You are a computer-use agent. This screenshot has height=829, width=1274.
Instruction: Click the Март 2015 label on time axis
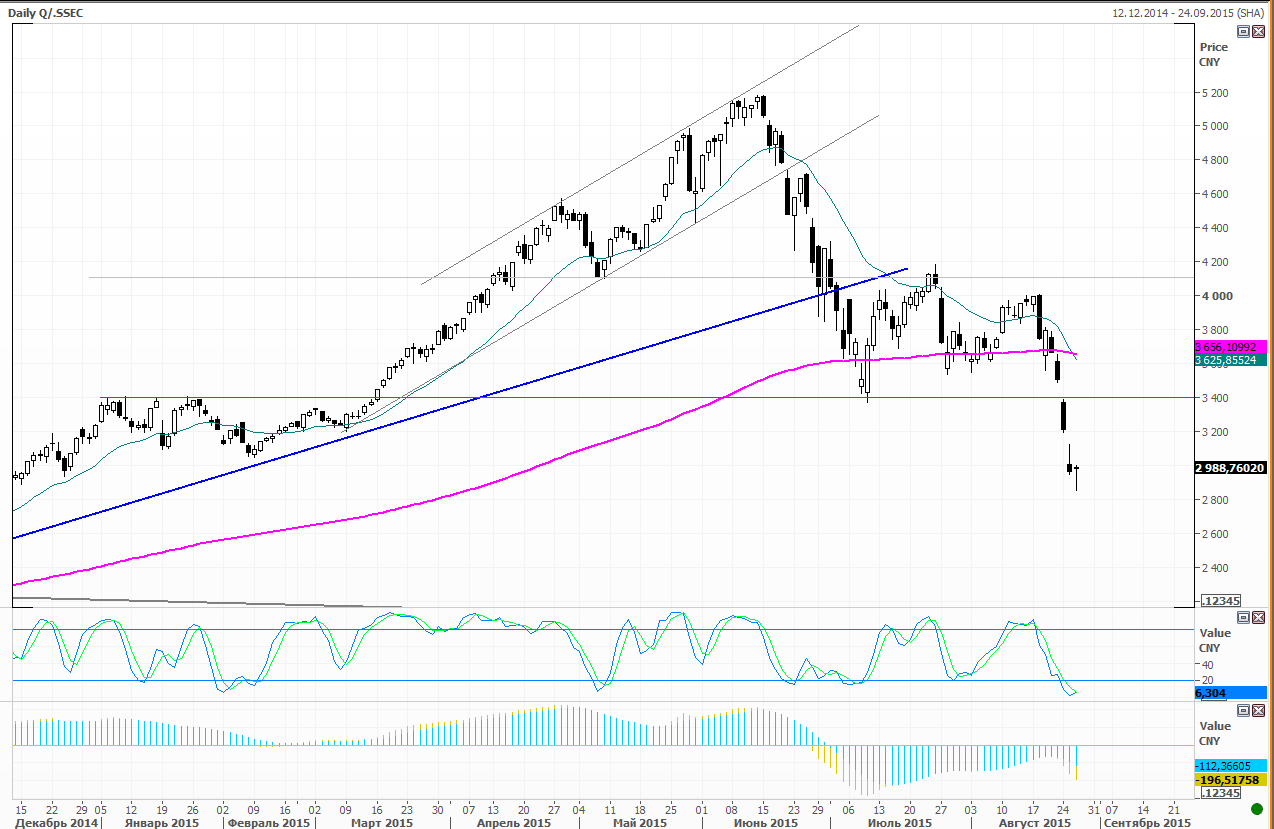[382, 823]
